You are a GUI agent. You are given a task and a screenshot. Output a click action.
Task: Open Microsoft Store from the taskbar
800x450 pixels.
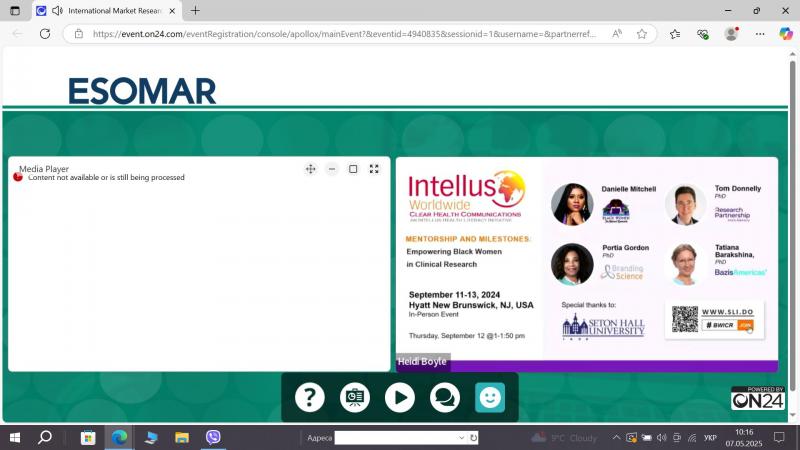88,437
